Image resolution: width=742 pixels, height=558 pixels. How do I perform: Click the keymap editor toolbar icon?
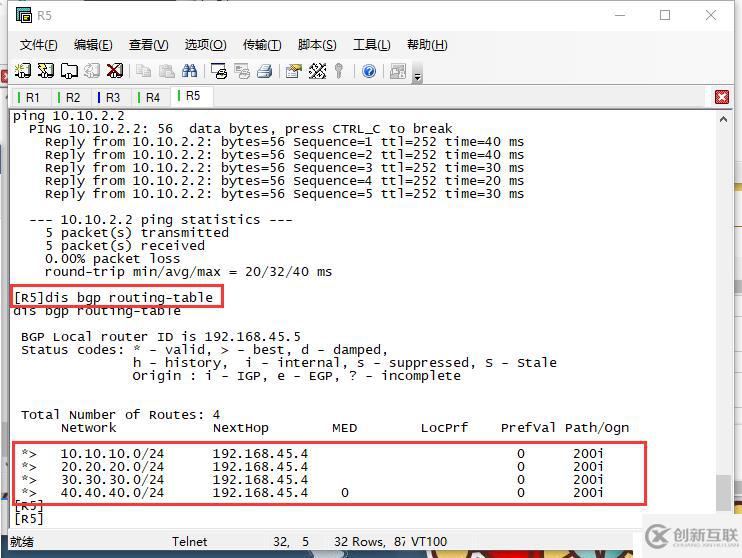click(x=317, y=71)
